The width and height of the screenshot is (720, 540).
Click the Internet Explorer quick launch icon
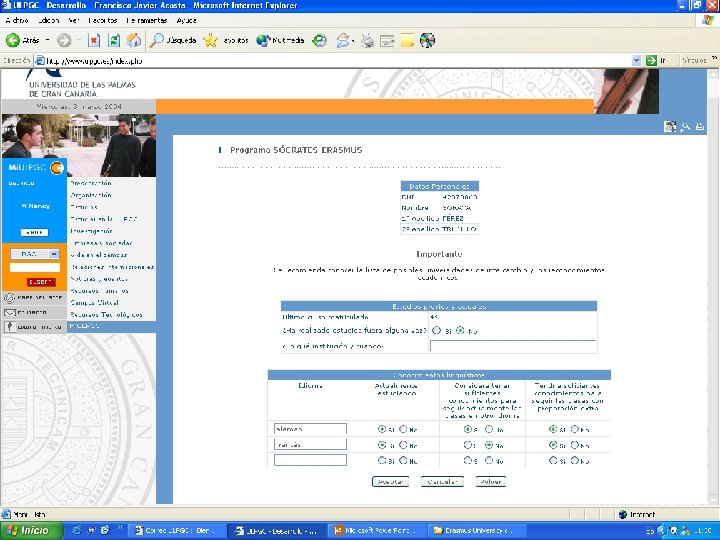coord(76,530)
